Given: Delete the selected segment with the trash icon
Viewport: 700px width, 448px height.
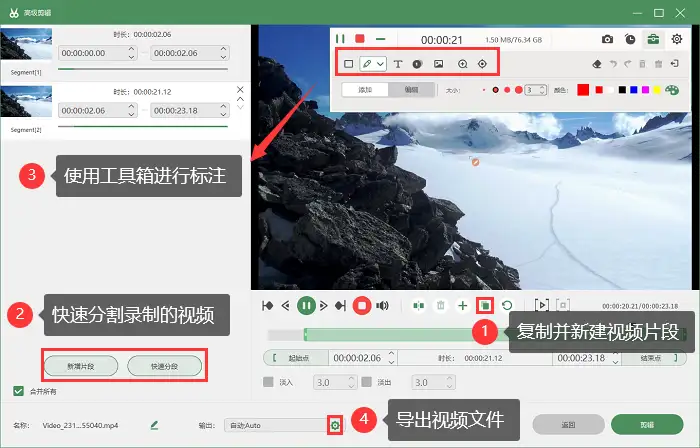Looking at the screenshot, I should point(441,306).
